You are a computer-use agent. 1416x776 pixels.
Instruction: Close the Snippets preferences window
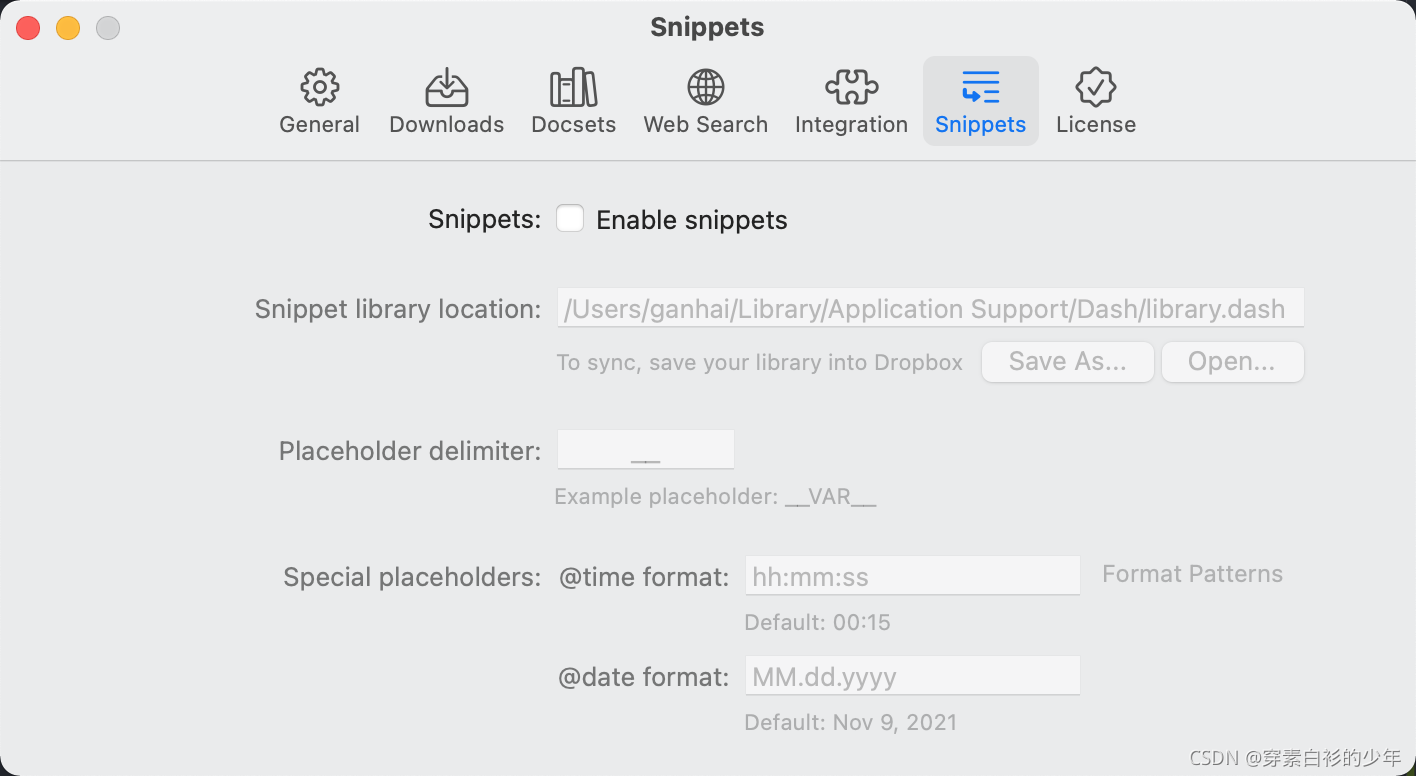(x=28, y=27)
